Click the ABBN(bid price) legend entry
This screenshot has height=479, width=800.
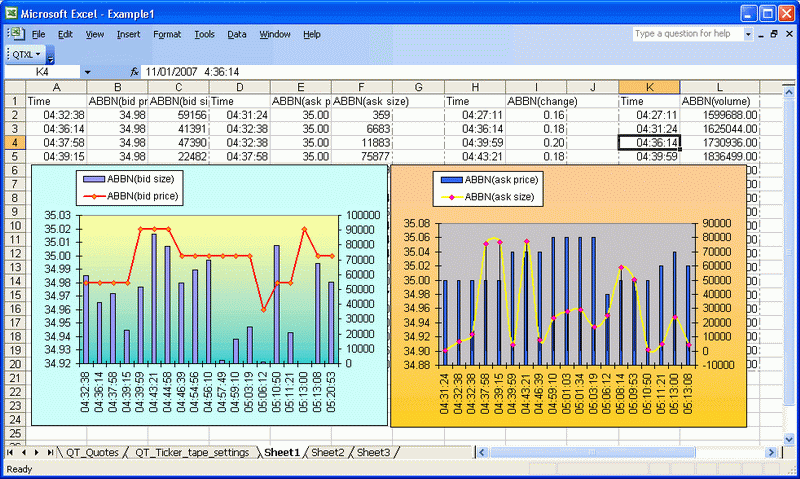pyautogui.click(x=143, y=197)
